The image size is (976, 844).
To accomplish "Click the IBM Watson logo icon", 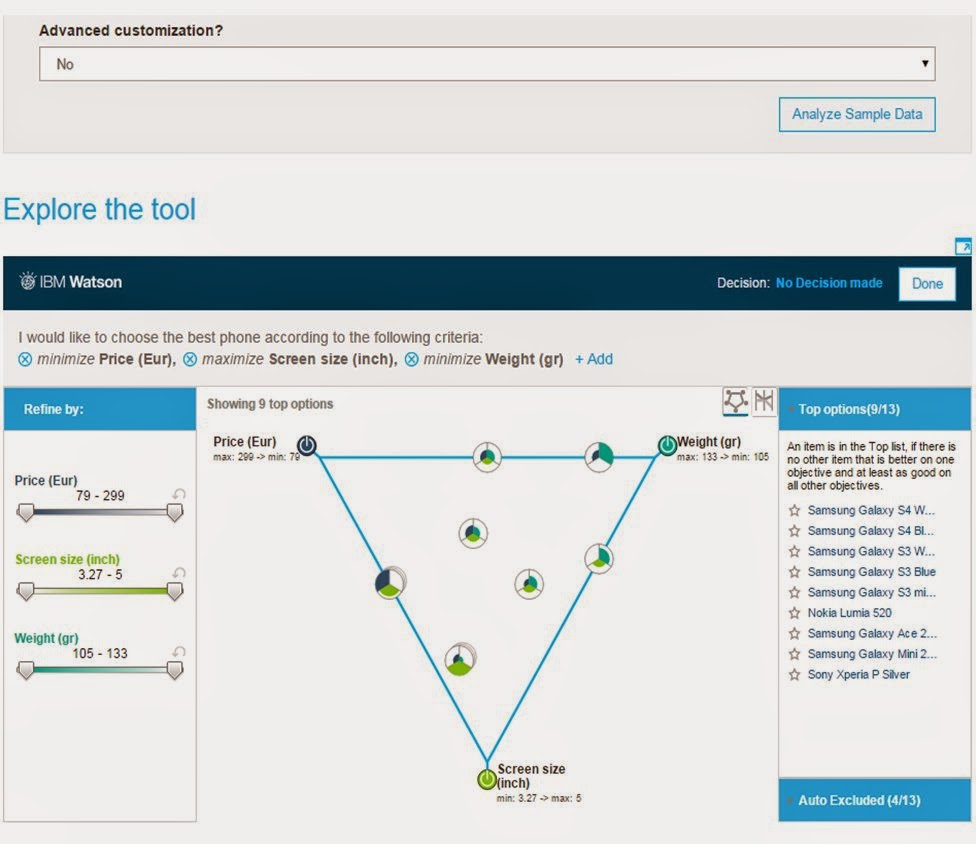I will coord(27,281).
